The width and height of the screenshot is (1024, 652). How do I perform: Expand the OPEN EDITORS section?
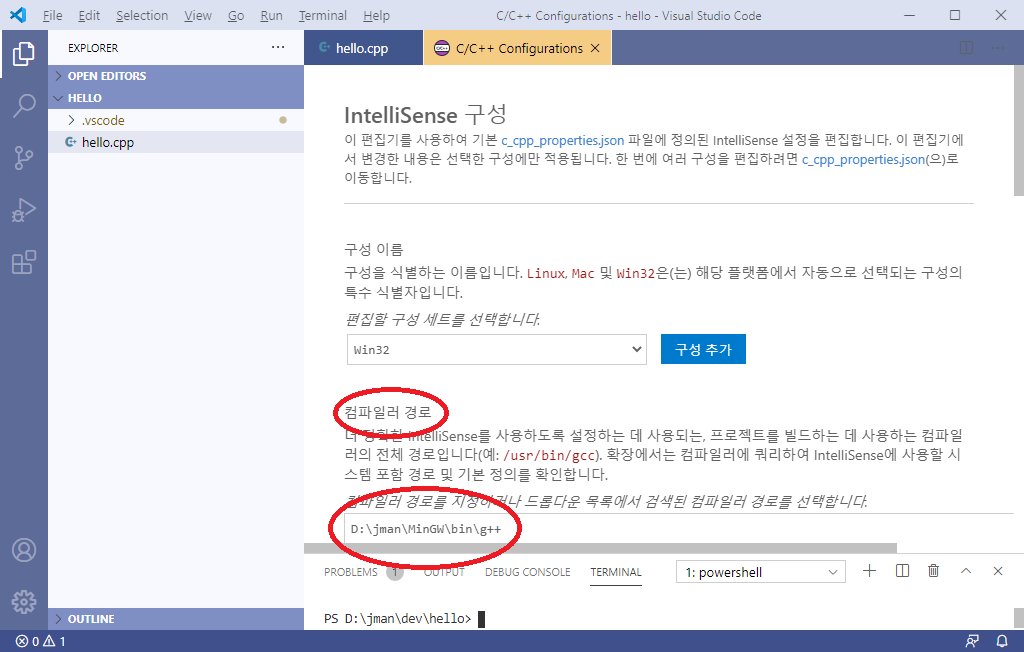176,76
